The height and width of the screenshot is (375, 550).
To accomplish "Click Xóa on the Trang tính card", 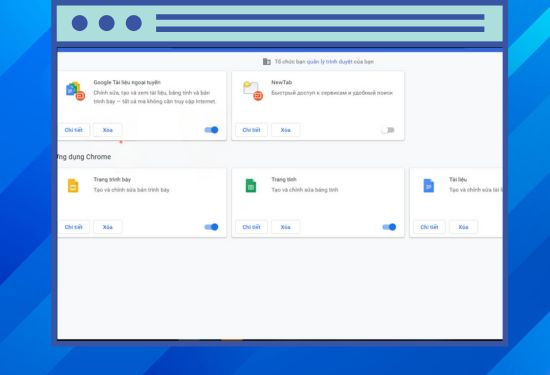I will point(286,227).
